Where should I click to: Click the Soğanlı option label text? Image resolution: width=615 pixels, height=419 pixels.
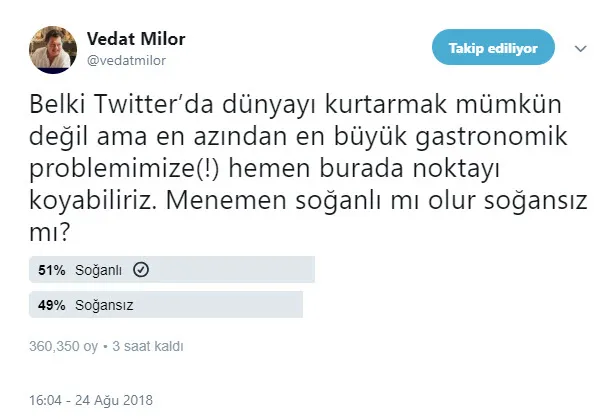click(100, 269)
